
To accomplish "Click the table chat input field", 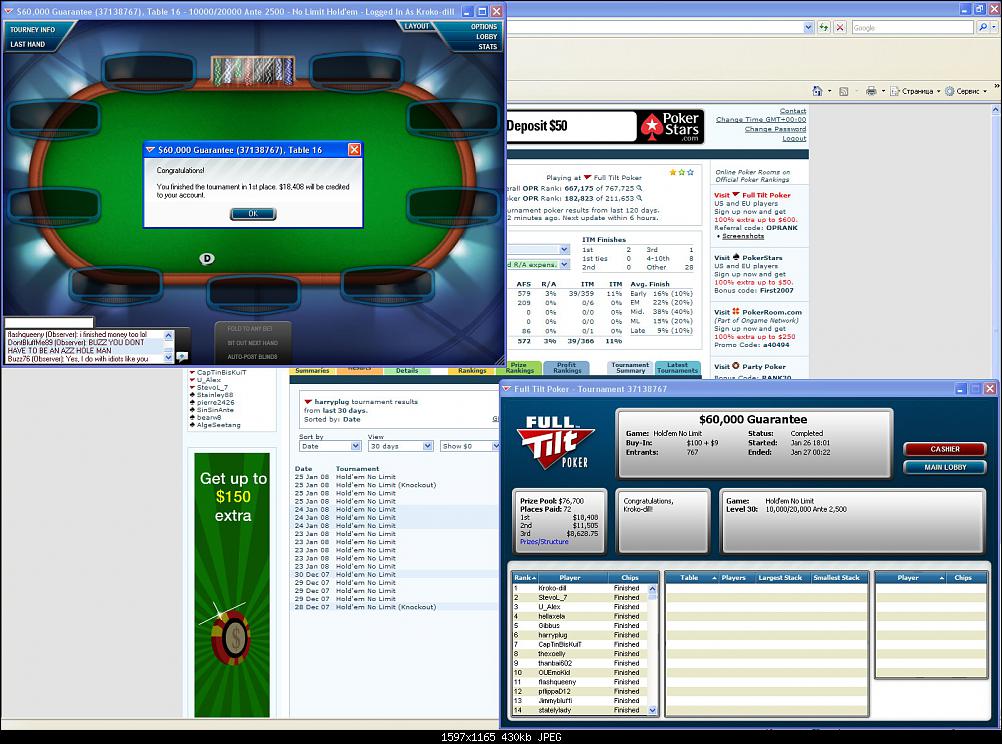I will 49,323.
